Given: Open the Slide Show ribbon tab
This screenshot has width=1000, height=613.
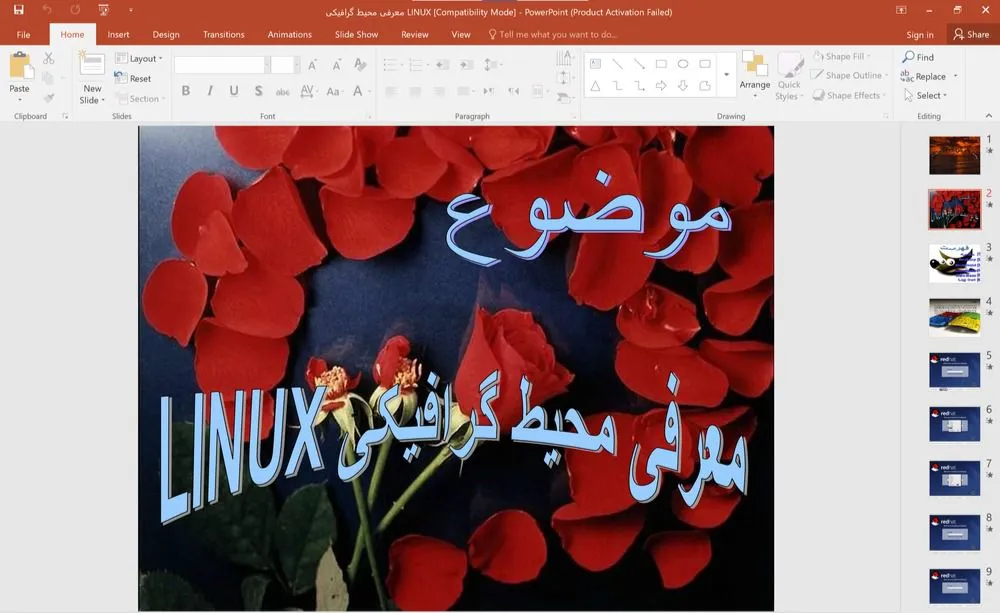Looking at the screenshot, I should coord(356,33).
